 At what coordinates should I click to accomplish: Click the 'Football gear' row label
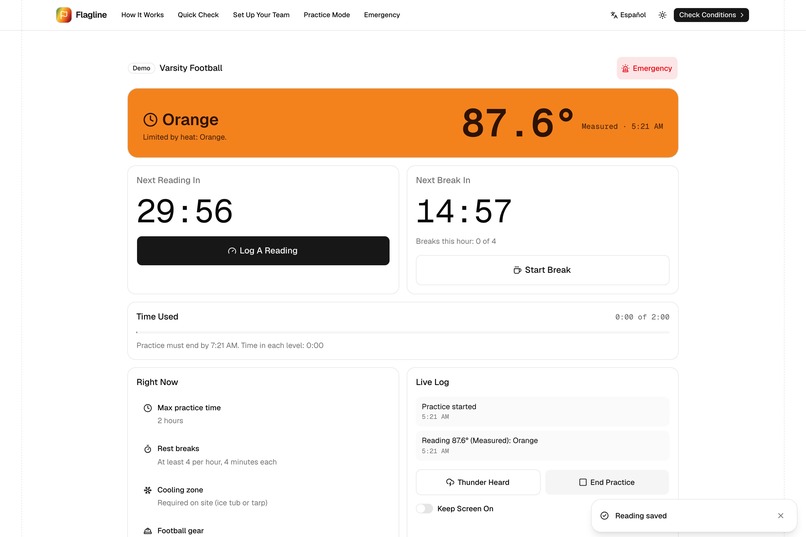click(180, 531)
